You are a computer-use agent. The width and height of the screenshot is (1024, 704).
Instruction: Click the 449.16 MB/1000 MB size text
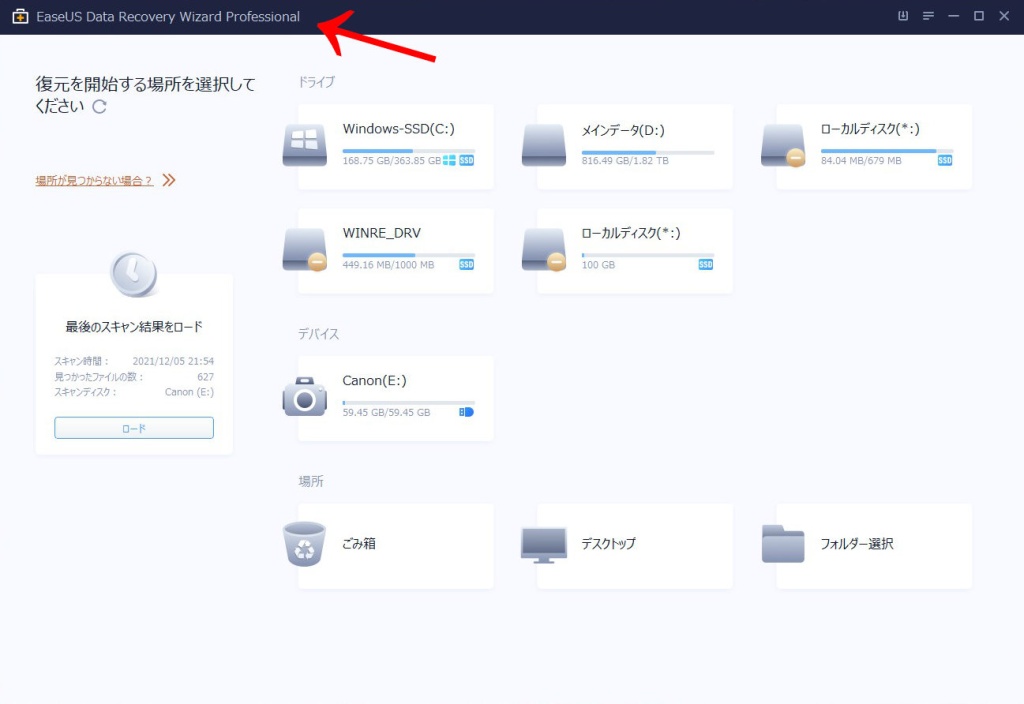click(388, 264)
